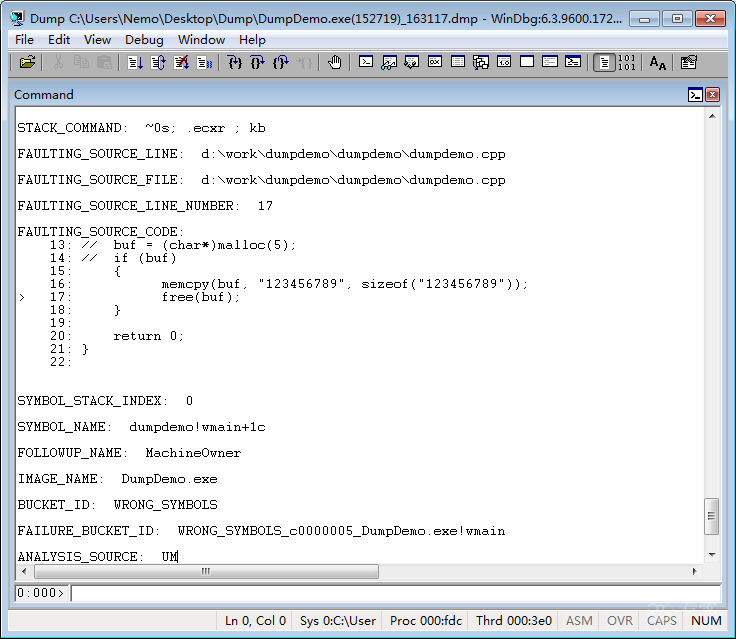
Task: Open the View menu
Action: 98,40
